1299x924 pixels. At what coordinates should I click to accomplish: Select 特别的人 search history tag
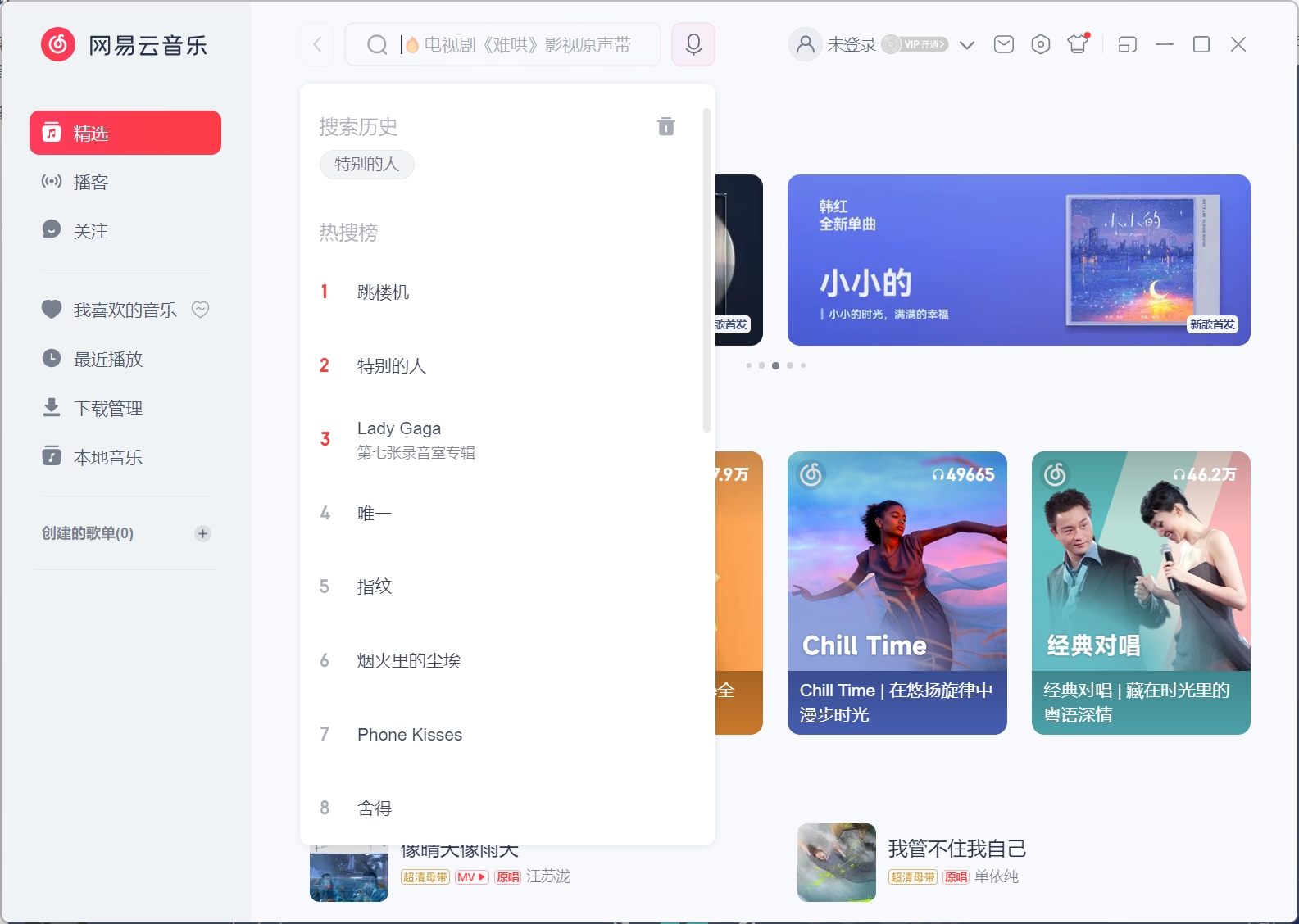tap(367, 165)
